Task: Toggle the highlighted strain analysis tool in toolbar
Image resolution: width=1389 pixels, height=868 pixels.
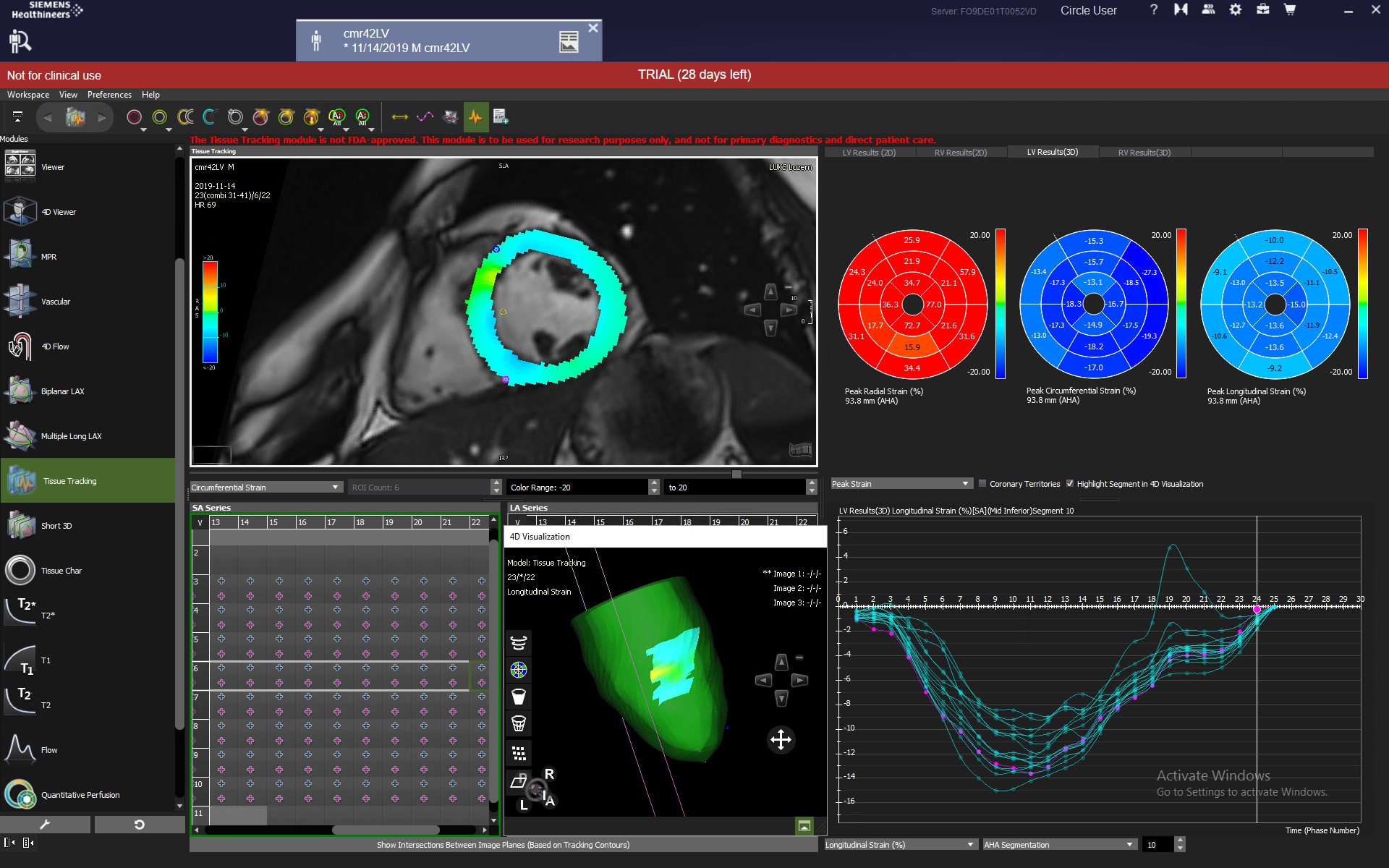Action: click(475, 116)
